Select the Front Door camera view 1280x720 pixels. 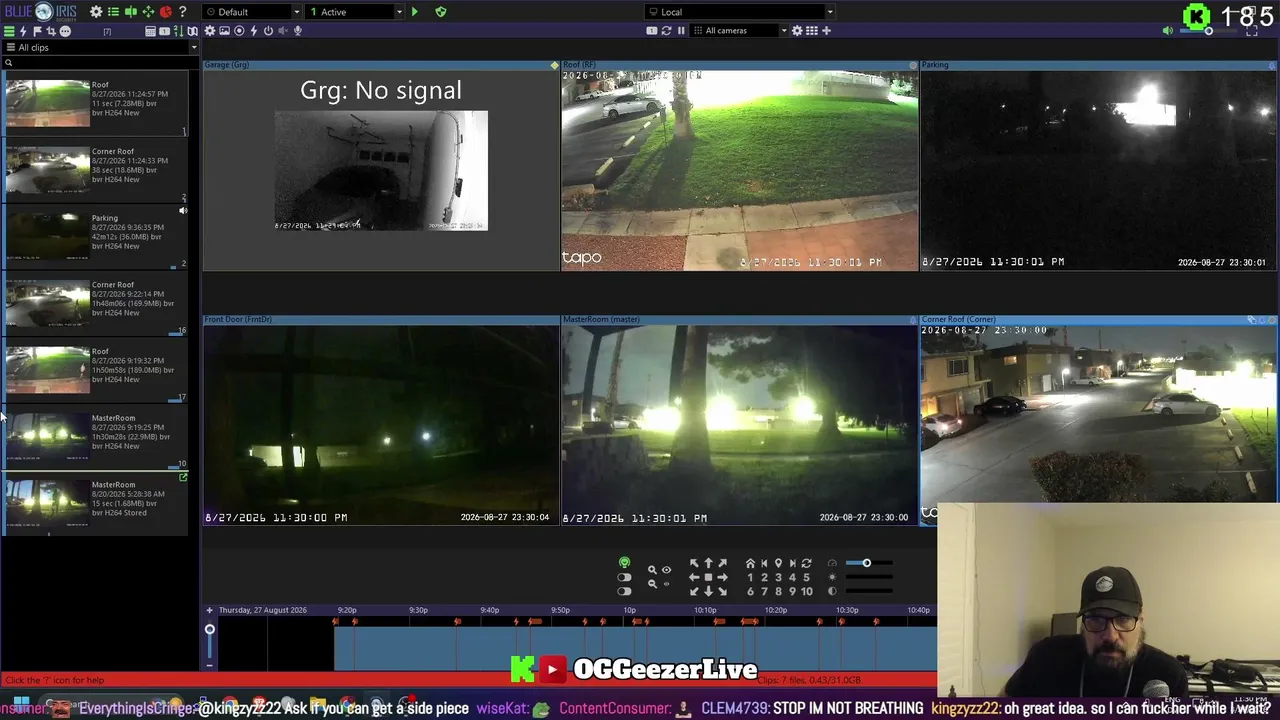(381, 420)
